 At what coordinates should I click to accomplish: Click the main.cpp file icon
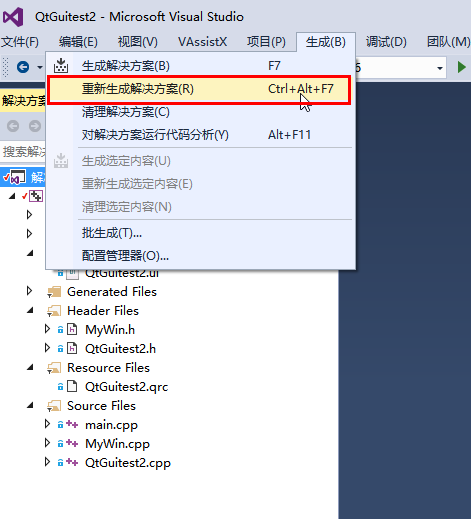pyautogui.click(x=72, y=424)
